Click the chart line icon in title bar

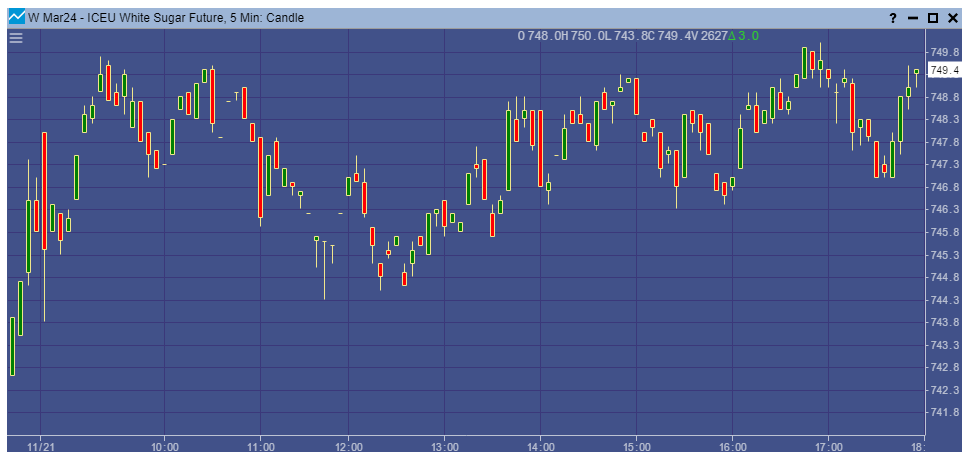(x=17, y=17)
